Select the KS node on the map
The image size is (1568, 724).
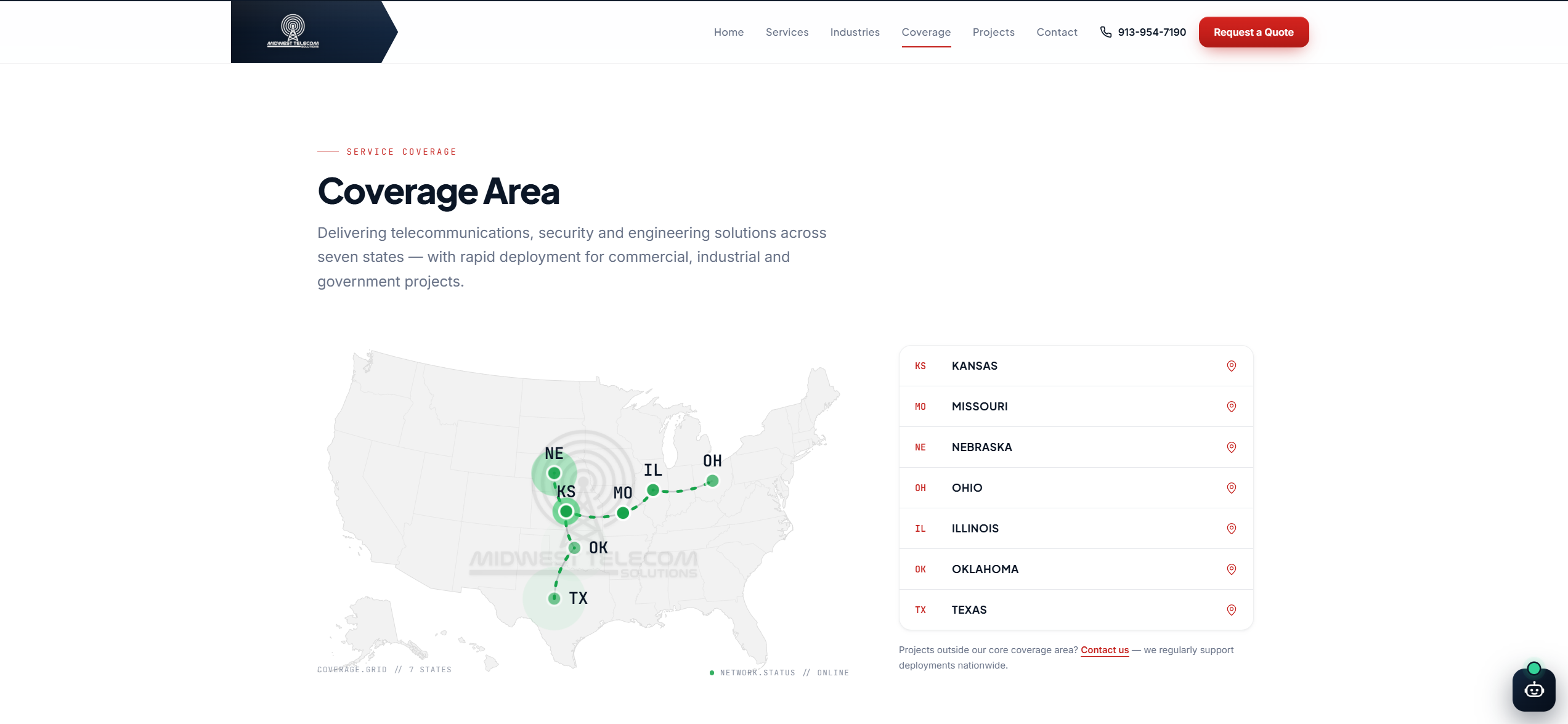point(566,511)
